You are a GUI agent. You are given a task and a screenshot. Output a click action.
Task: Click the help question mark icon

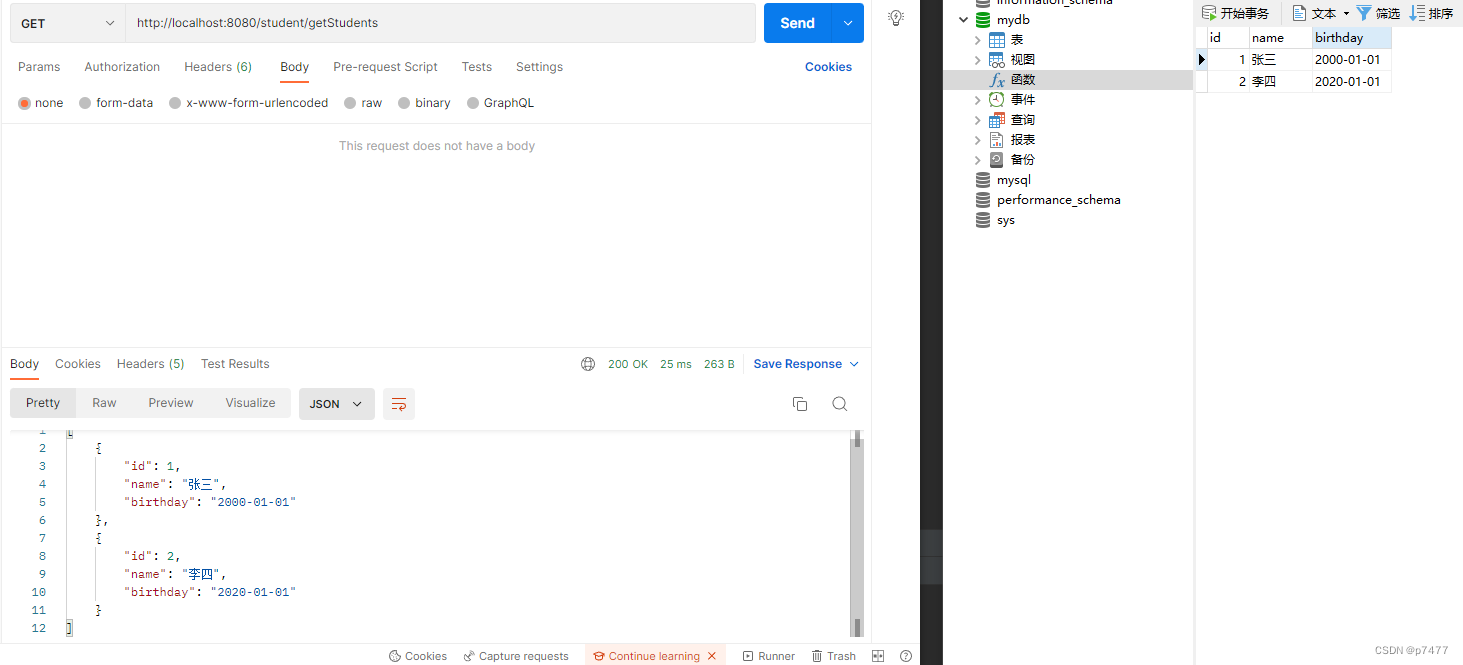coord(906,656)
